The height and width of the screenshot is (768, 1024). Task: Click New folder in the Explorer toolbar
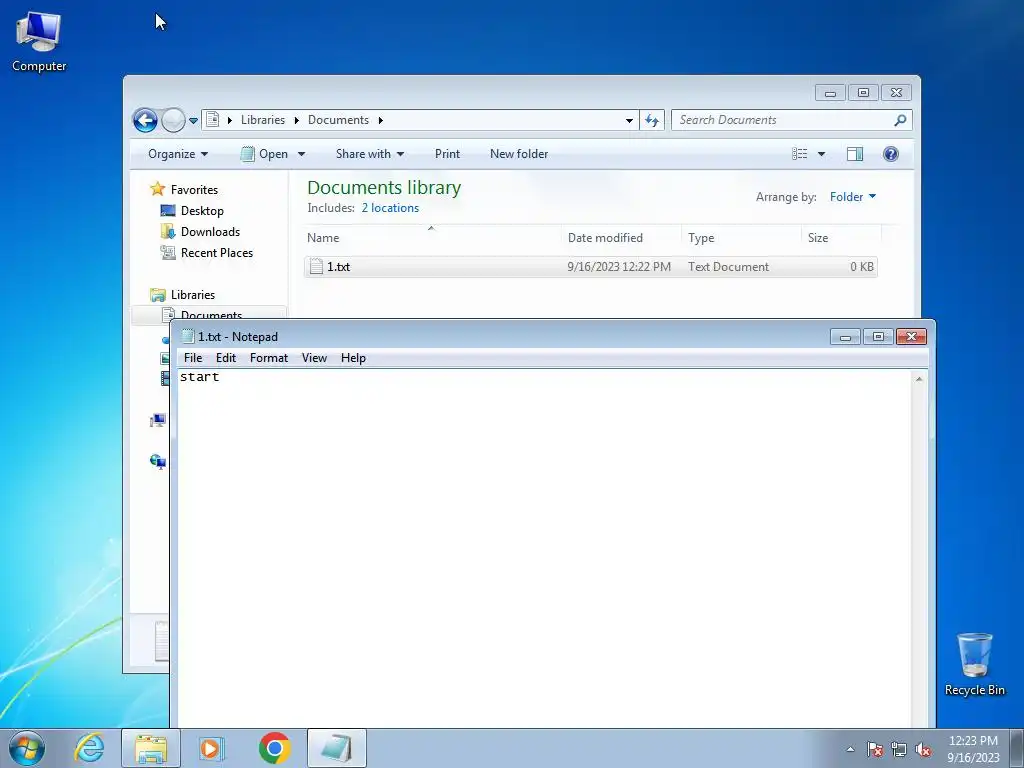[519, 154]
